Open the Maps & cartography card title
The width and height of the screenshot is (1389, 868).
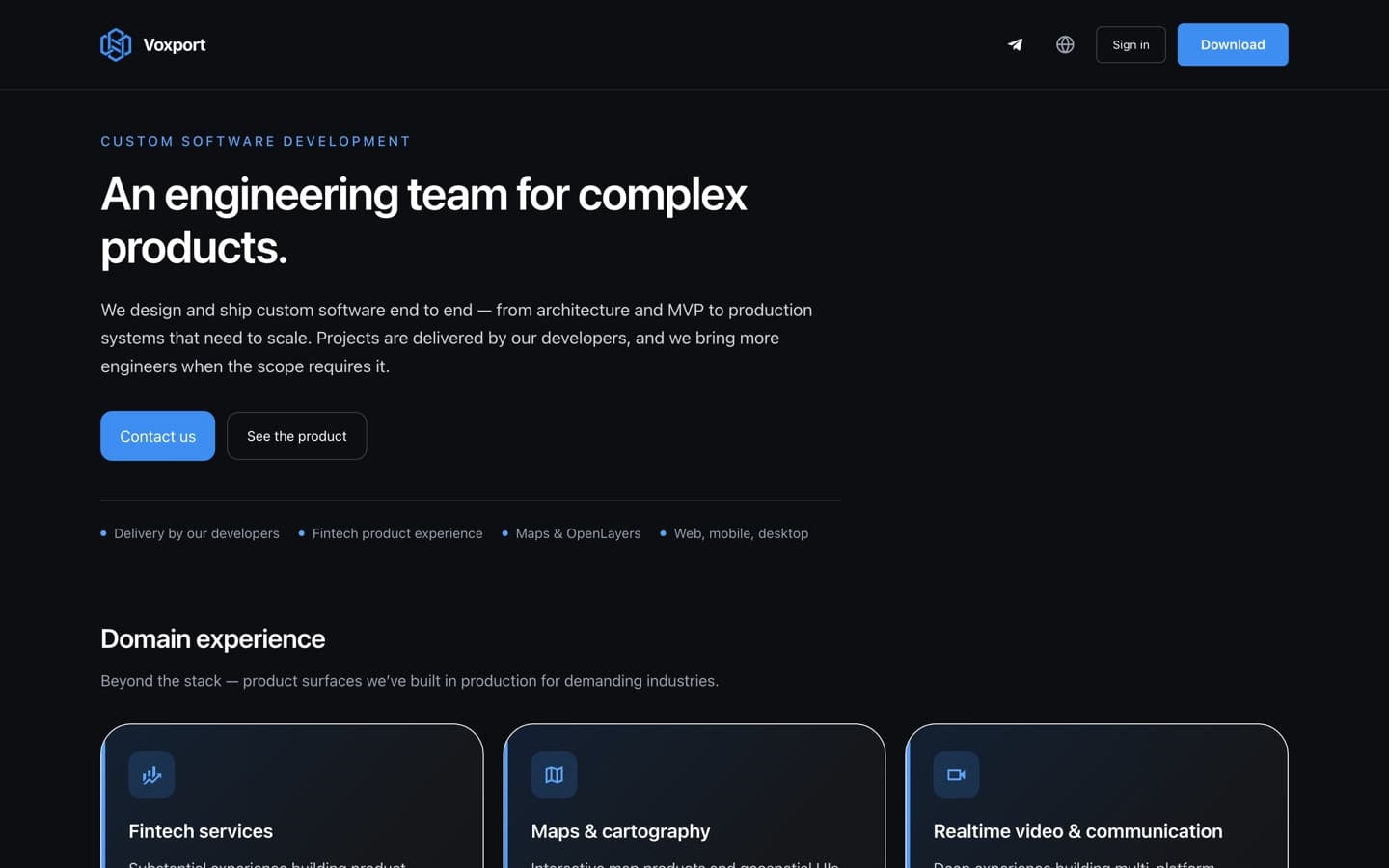(x=620, y=831)
